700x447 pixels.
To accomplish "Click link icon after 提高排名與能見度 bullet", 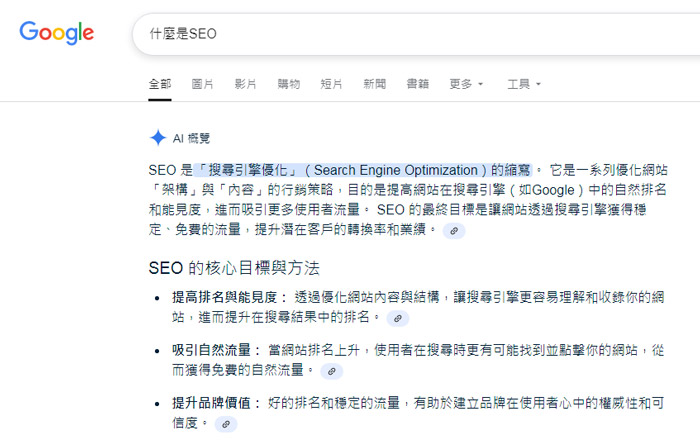I will point(397,318).
